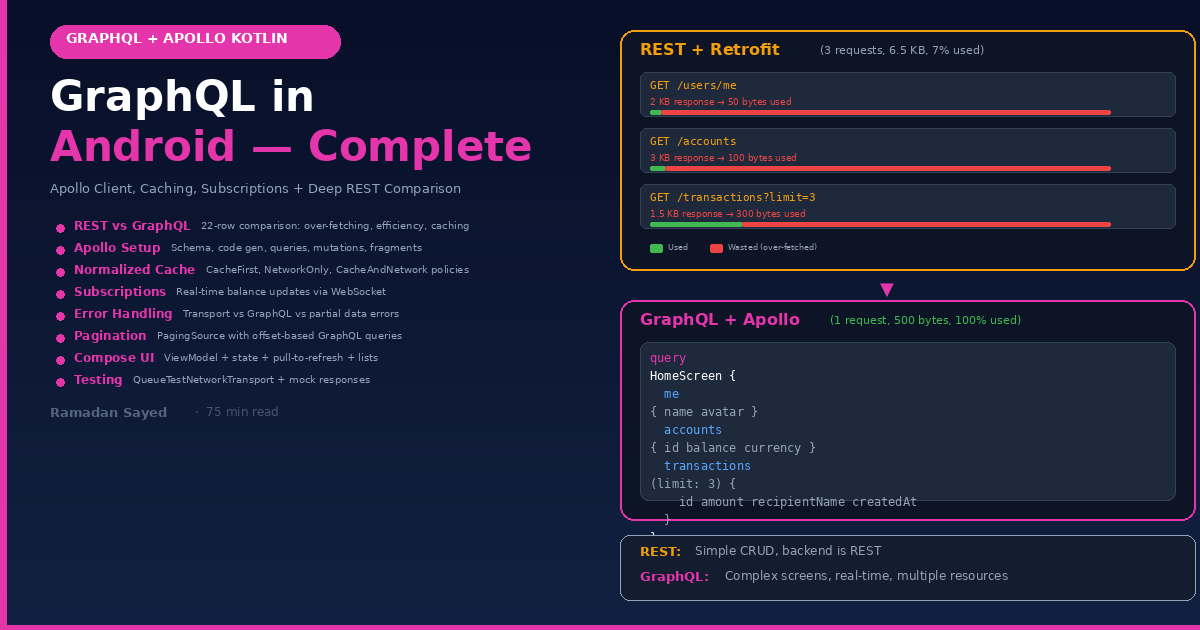
Task: Click the bullet dot beside Apollo Setup
Action: [60, 250]
